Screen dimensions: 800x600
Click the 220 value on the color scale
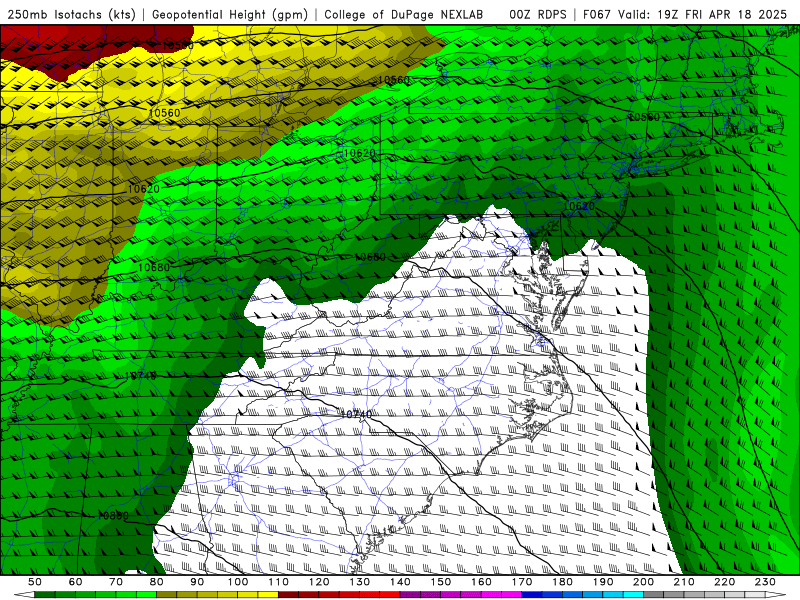pyautogui.click(x=724, y=582)
